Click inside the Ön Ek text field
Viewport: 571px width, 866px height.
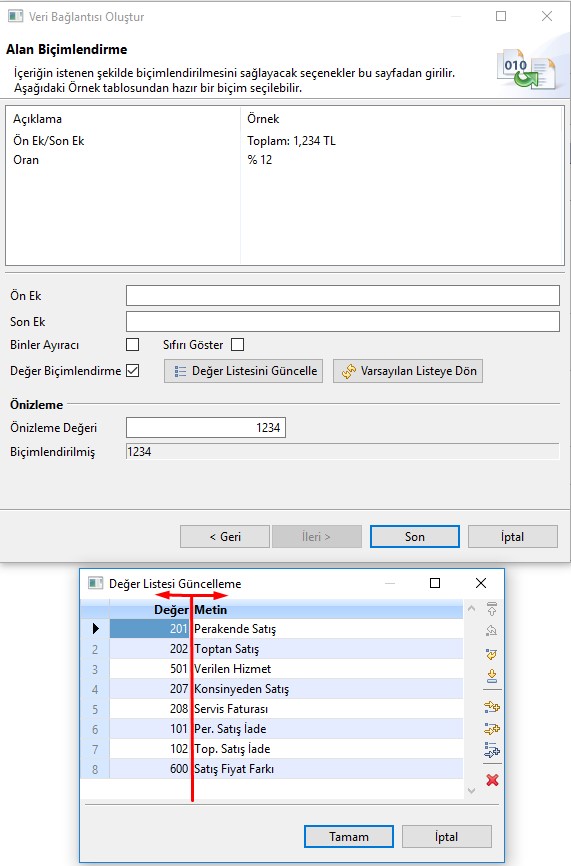coord(343,295)
